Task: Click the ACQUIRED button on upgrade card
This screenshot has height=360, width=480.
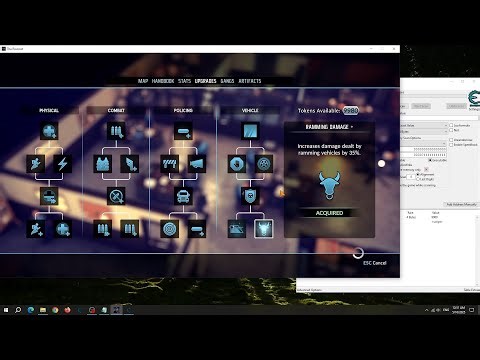Action: point(329,213)
